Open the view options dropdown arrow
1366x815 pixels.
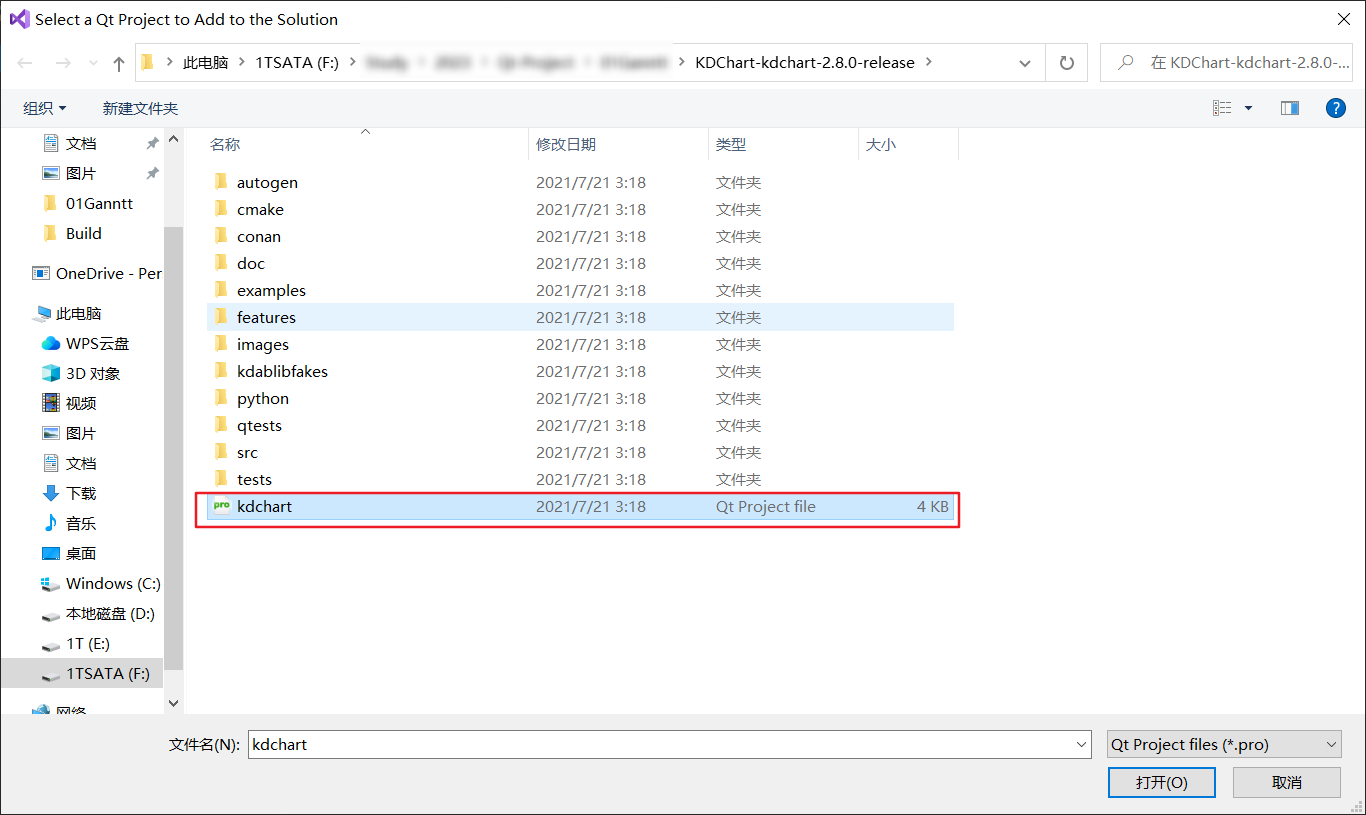point(1248,108)
